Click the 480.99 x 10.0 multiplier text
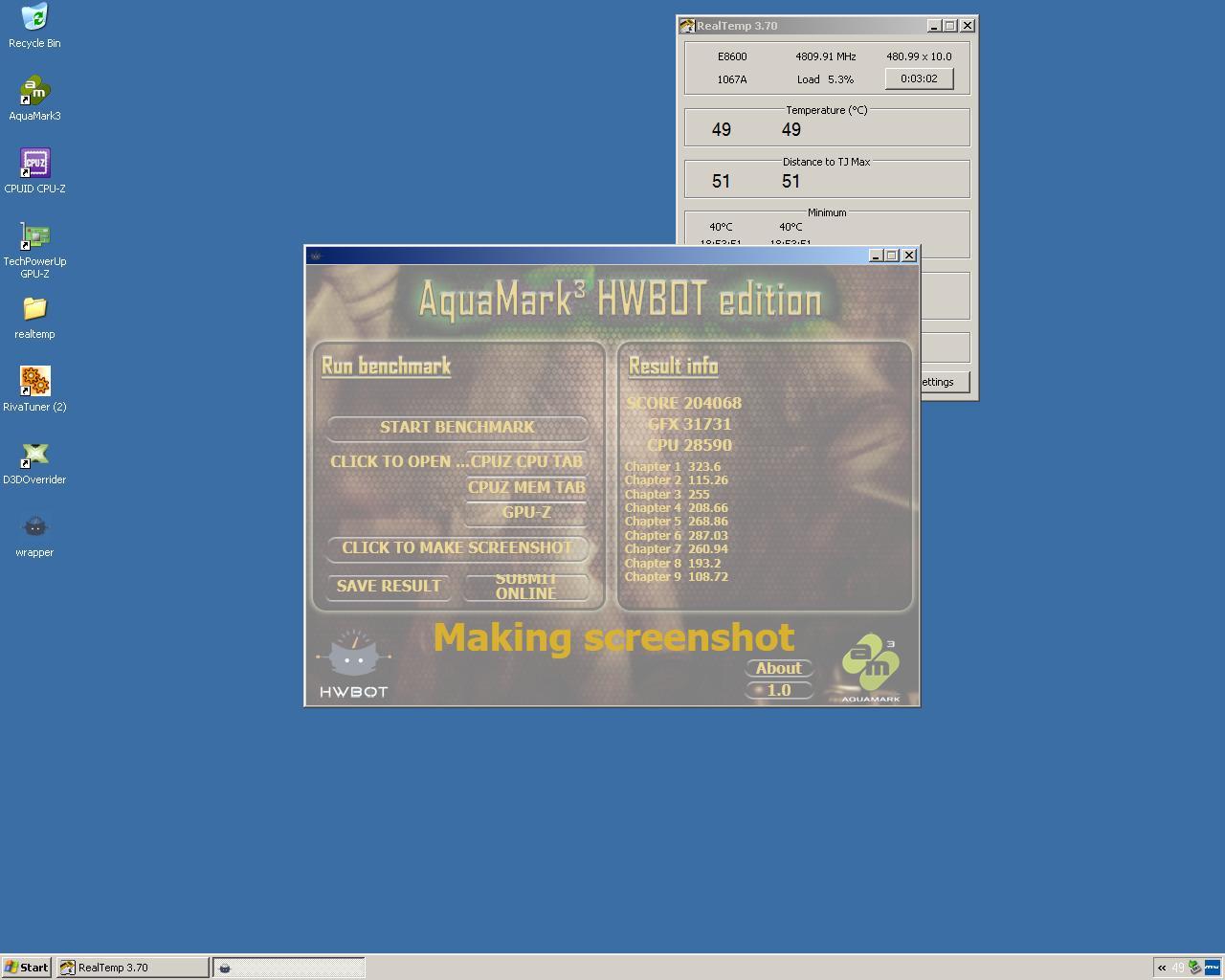 click(919, 56)
